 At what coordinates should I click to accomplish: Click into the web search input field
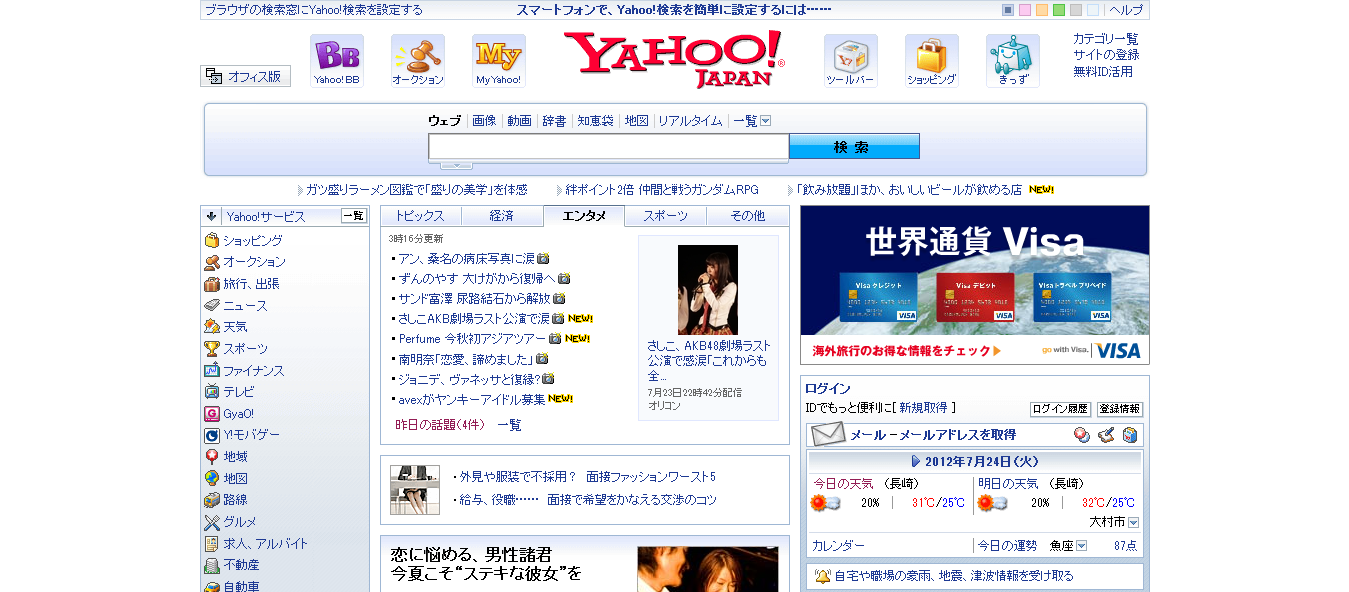(609, 147)
